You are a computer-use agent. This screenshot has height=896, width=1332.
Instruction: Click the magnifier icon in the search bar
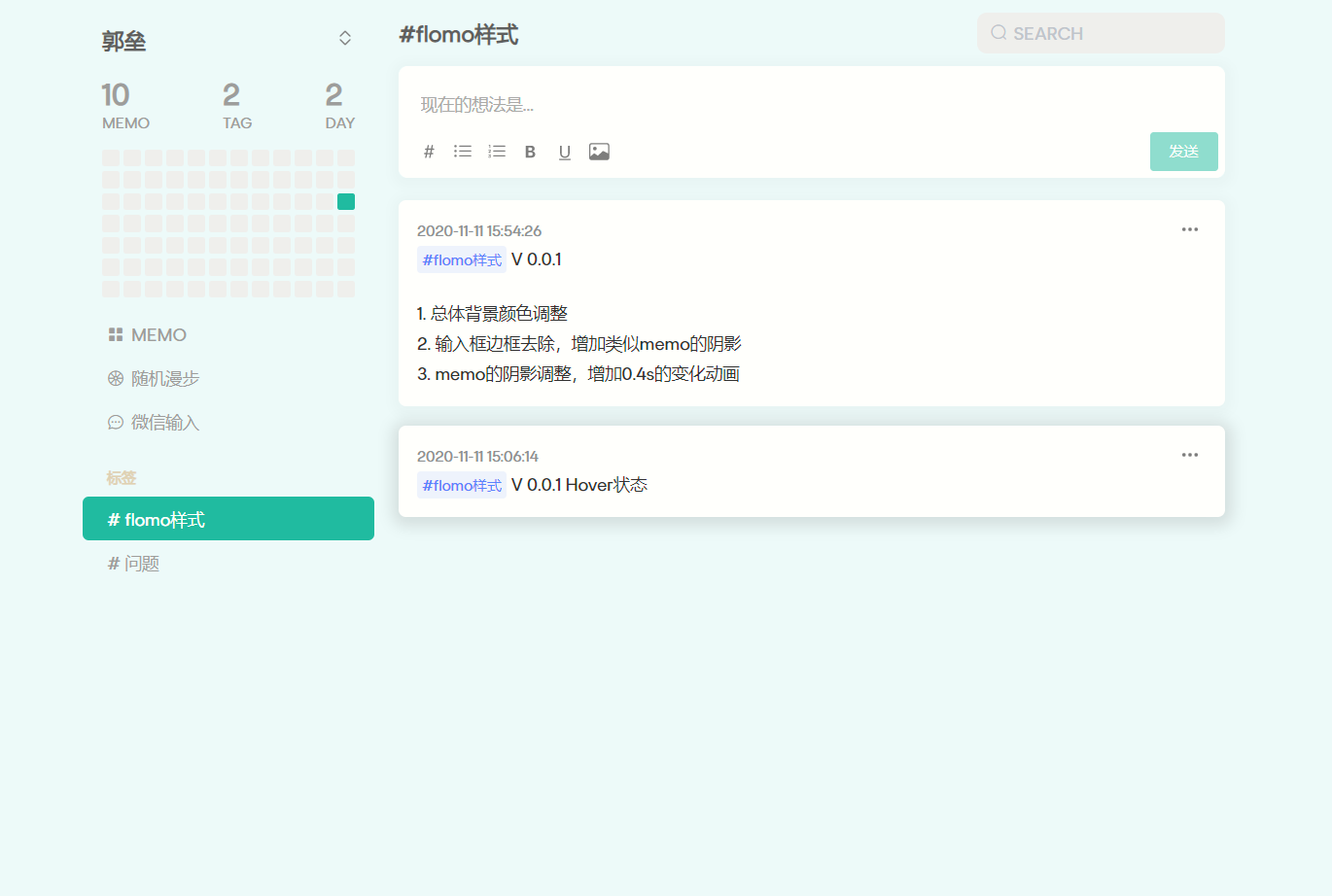tap(999, 32)
